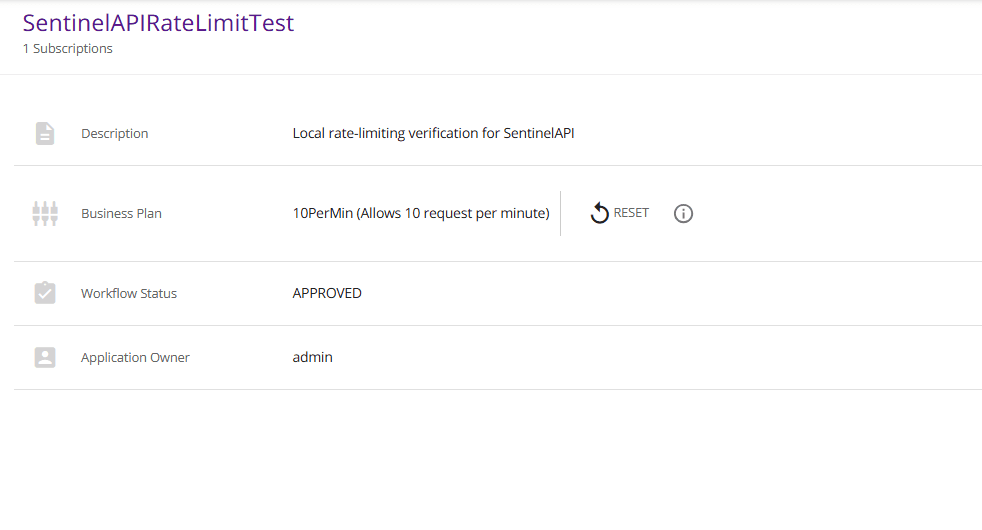Click the 'admin' owner value

tap(313, 357)
